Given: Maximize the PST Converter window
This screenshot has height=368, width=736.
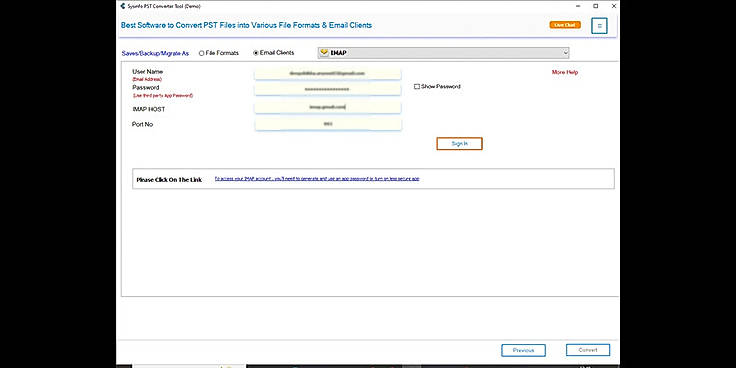Looking at the screenshot, I should click(596, 6).
